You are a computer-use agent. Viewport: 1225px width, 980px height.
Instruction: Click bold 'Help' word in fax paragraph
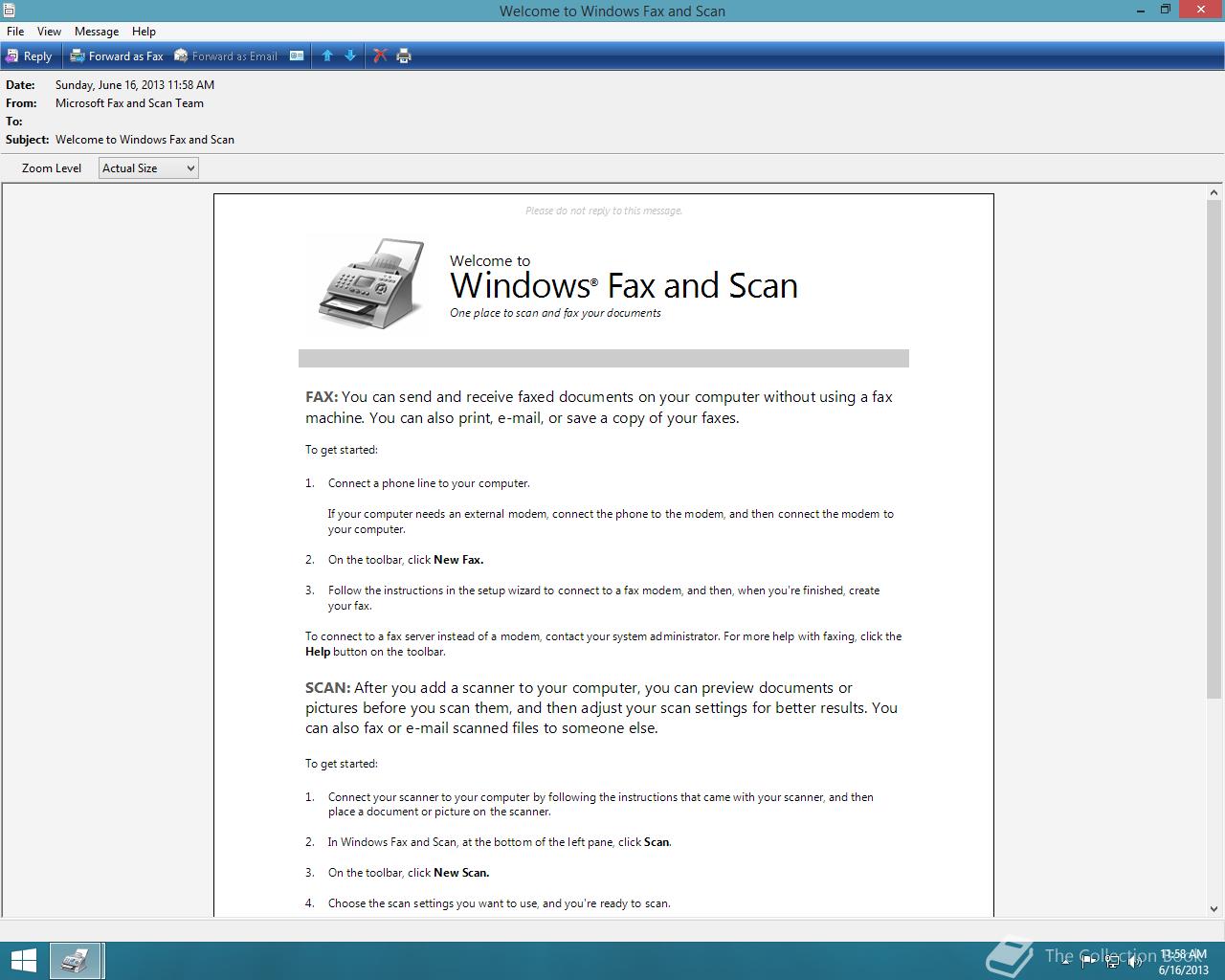click(x=318, y=652)
